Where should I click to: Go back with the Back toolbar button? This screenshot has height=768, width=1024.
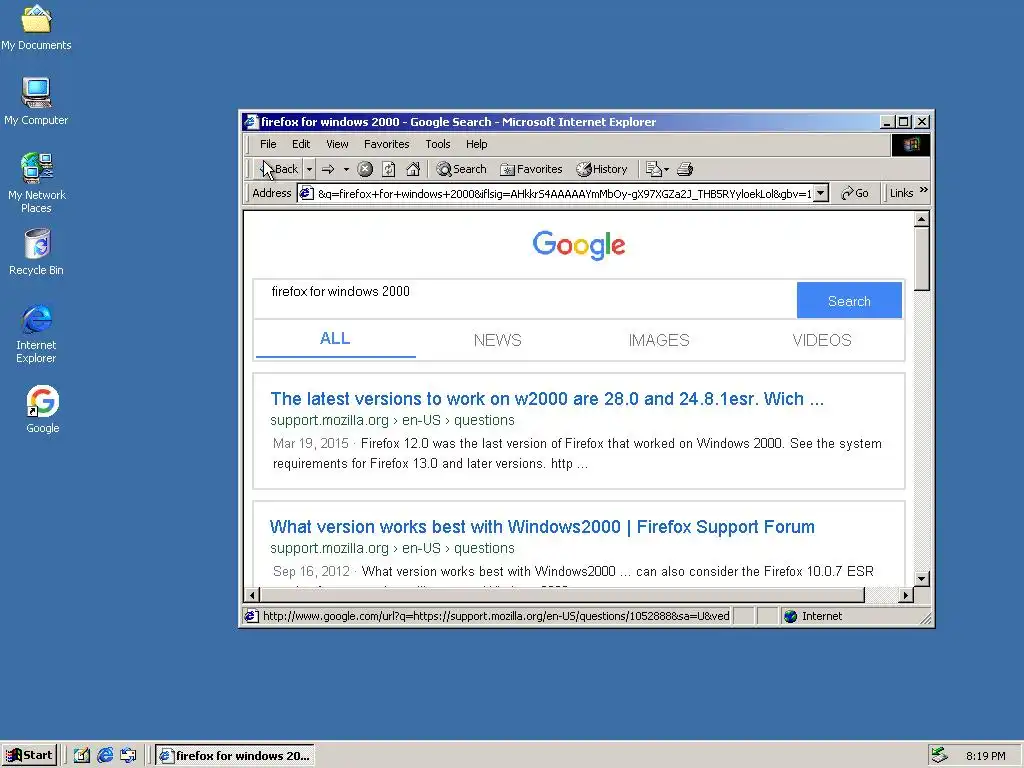[280, 169]
